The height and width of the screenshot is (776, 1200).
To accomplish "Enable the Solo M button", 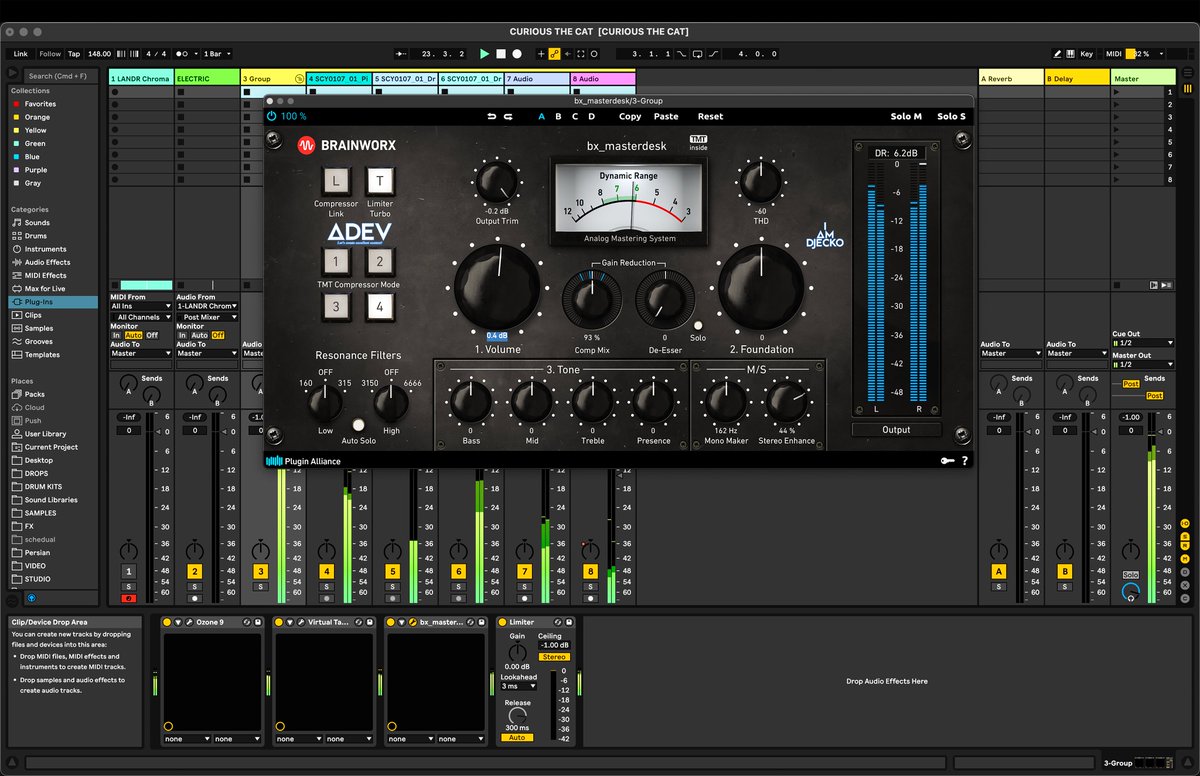I will (x=906, y=116).
